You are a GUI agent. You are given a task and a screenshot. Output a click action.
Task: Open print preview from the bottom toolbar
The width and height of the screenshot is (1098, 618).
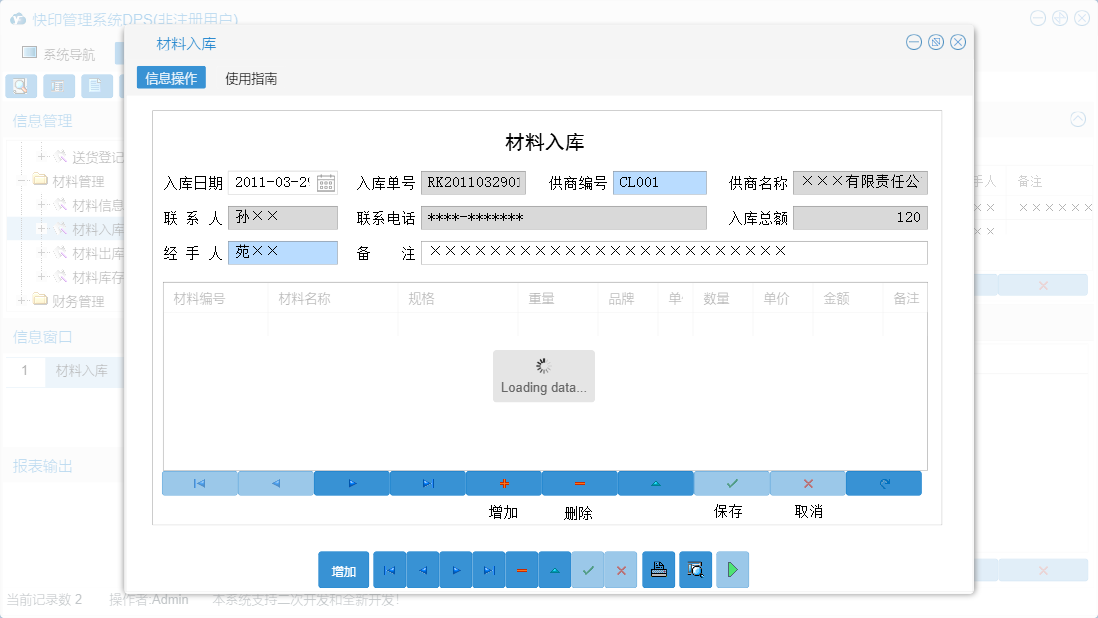coord(695,569)
